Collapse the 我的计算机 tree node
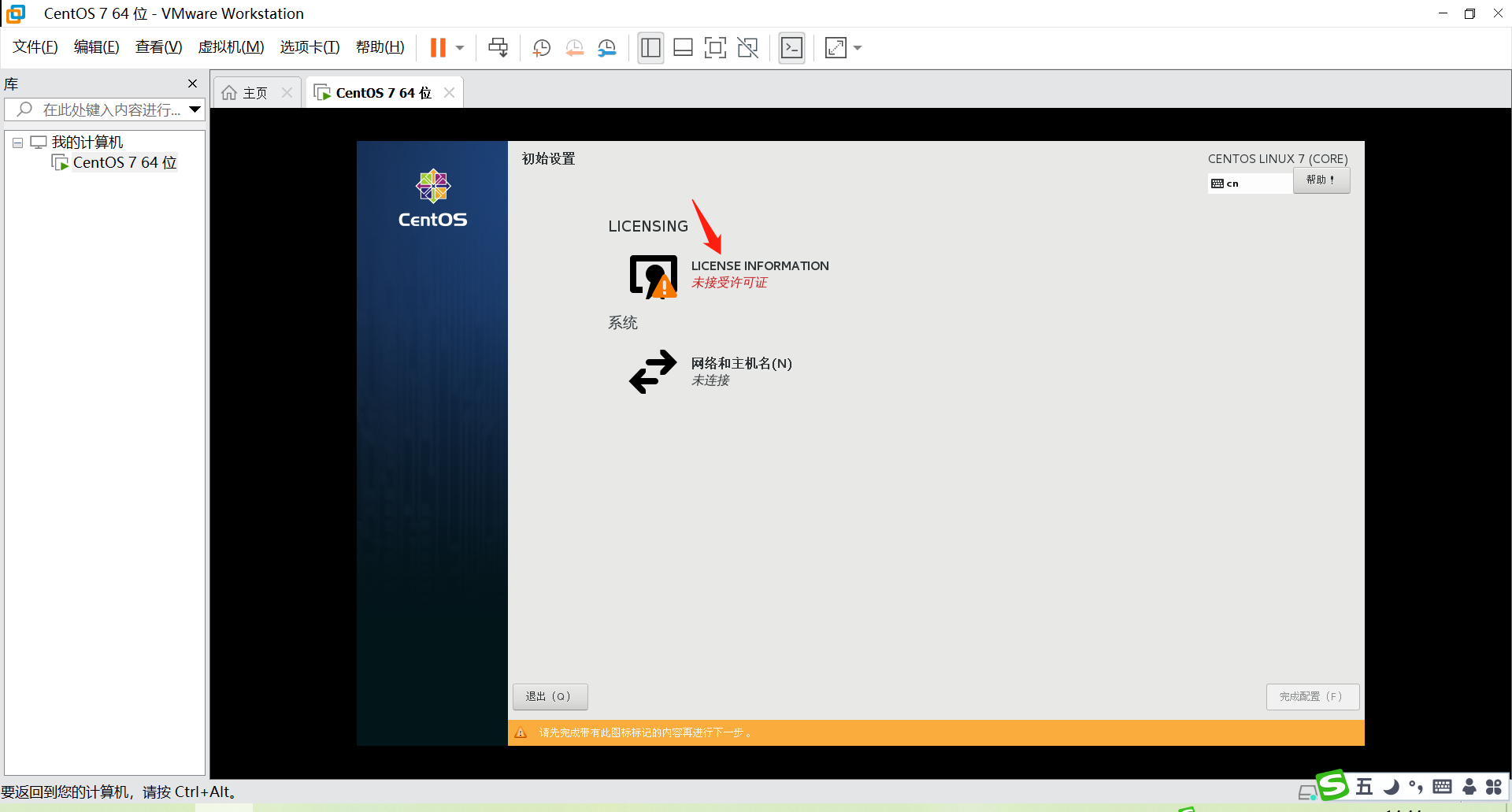1512x812 pixels. click(x=17, y=143)
